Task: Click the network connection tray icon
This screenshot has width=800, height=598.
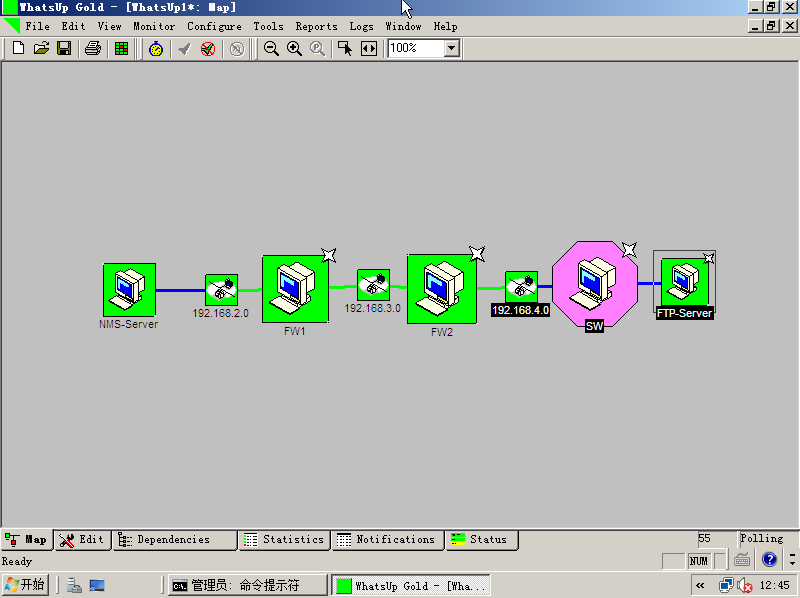Action: (726, 585)
